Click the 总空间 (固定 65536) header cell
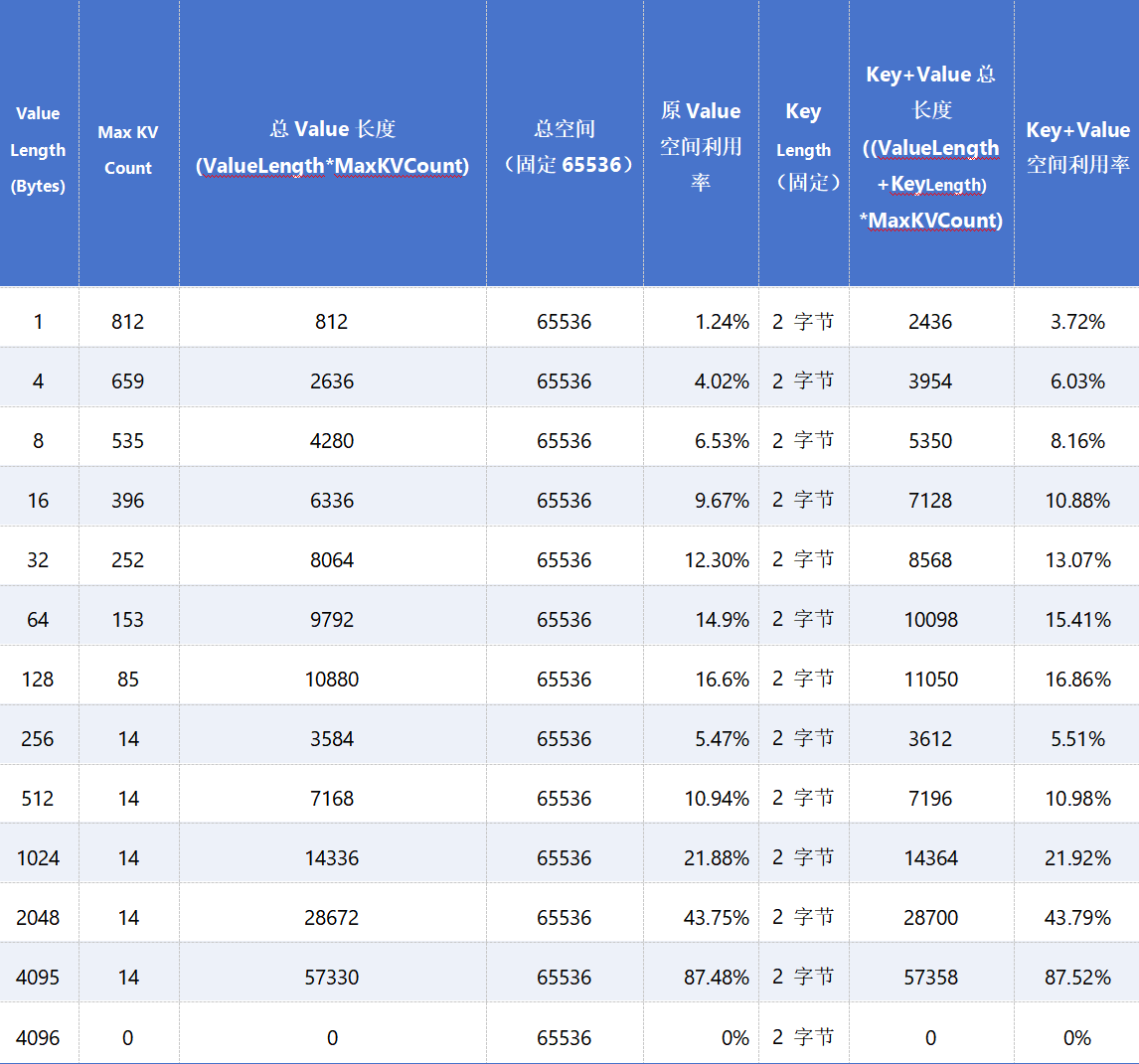 (x=565, y=143)
